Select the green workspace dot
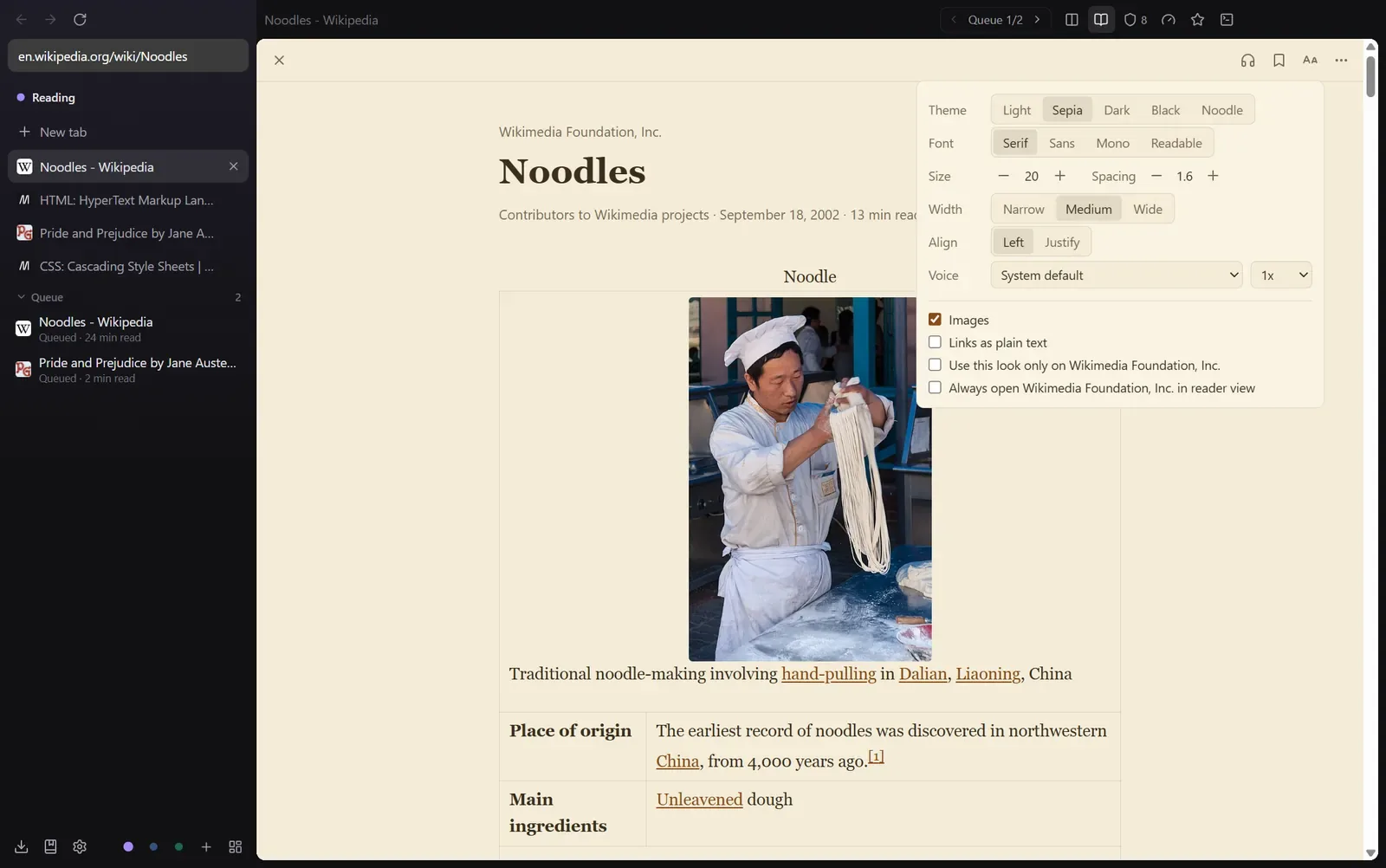Image resolution: width=1386 pixels, height=868 pixels. 178,846
